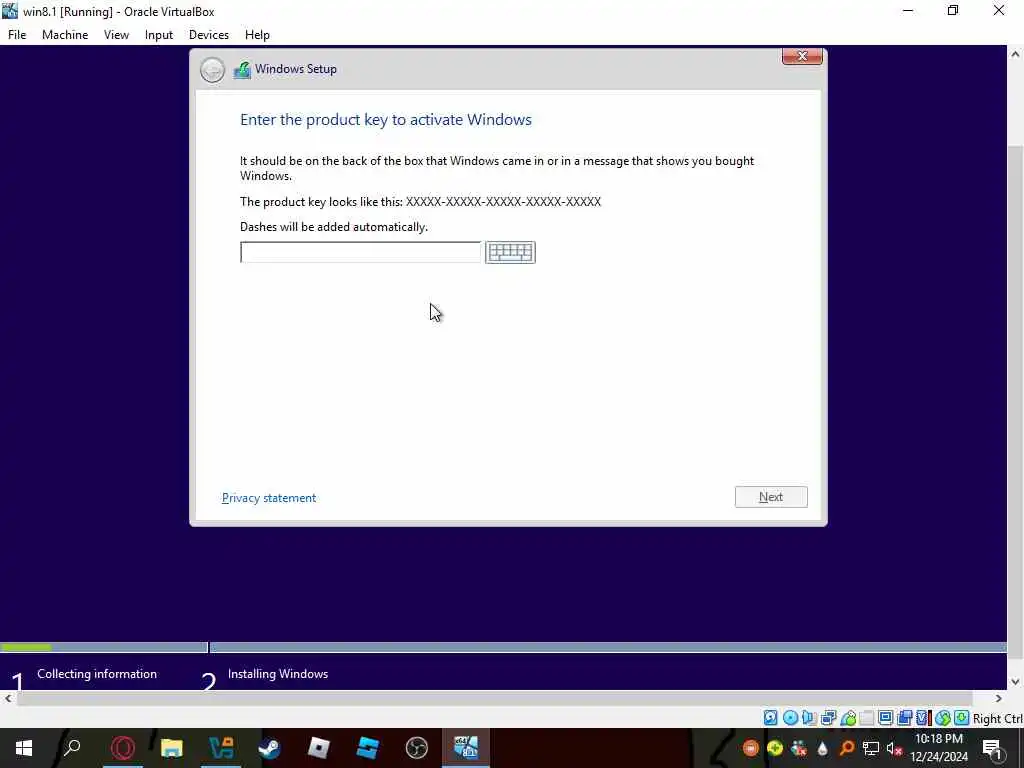Click the display indicator in VirtualBox status bar

click(886, 718)
